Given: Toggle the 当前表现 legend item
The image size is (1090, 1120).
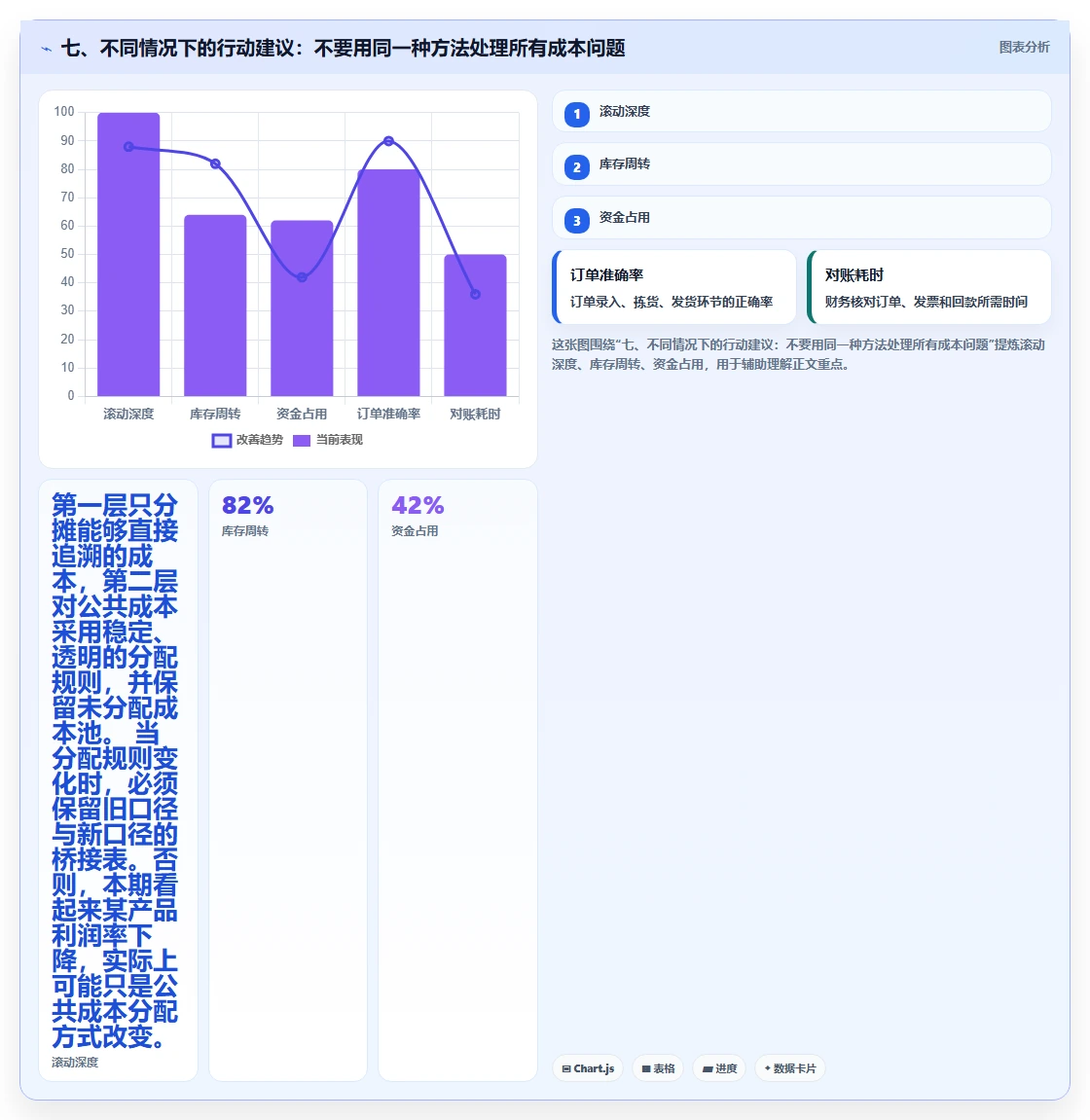Looking at the screenshot, I should [x=328, y=440].
